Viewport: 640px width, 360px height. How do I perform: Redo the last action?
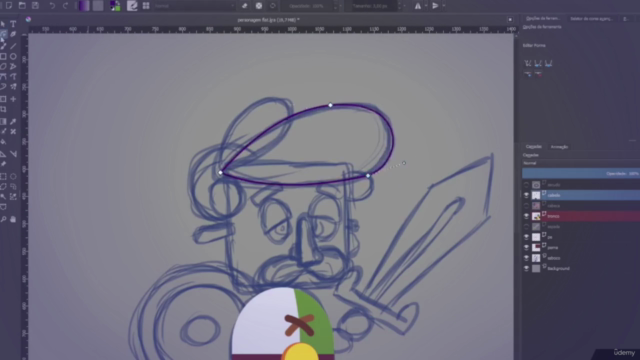pos(65,6)
